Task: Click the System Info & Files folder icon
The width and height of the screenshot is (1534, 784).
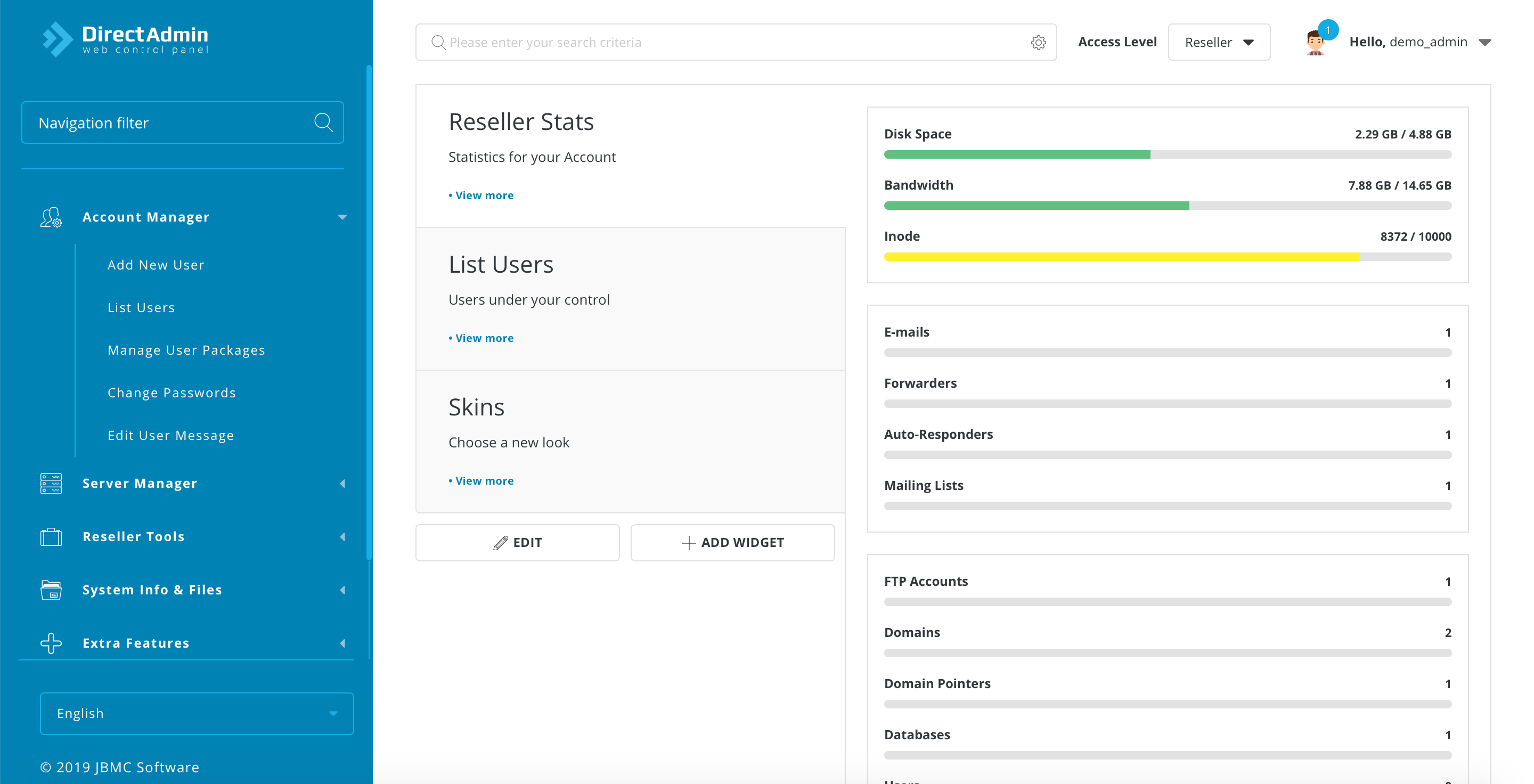Action: tap(51, 590)
